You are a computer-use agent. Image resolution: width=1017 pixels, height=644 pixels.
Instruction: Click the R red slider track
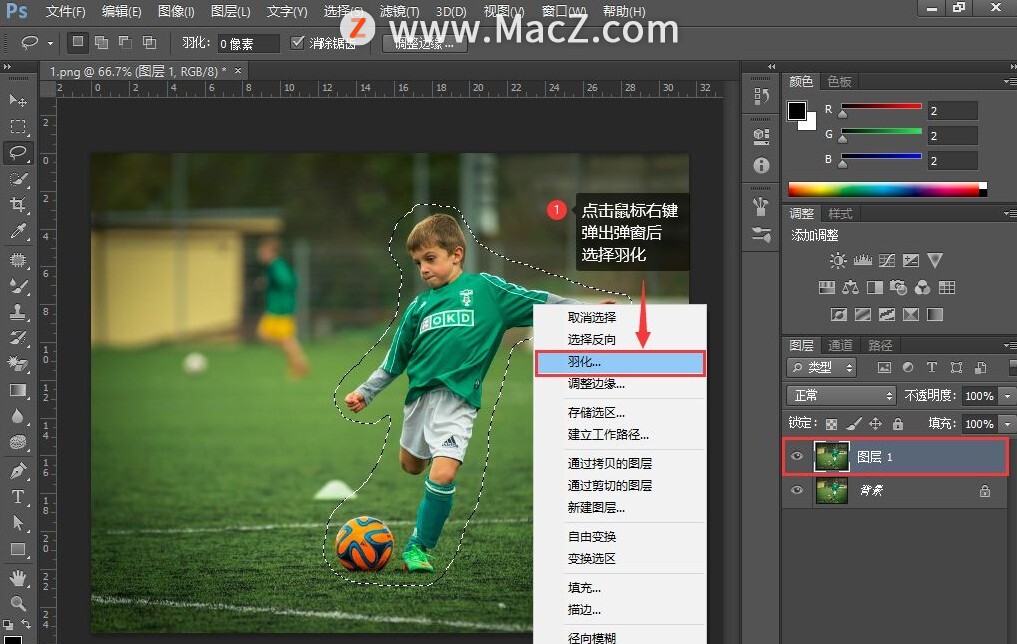(881, 106)
